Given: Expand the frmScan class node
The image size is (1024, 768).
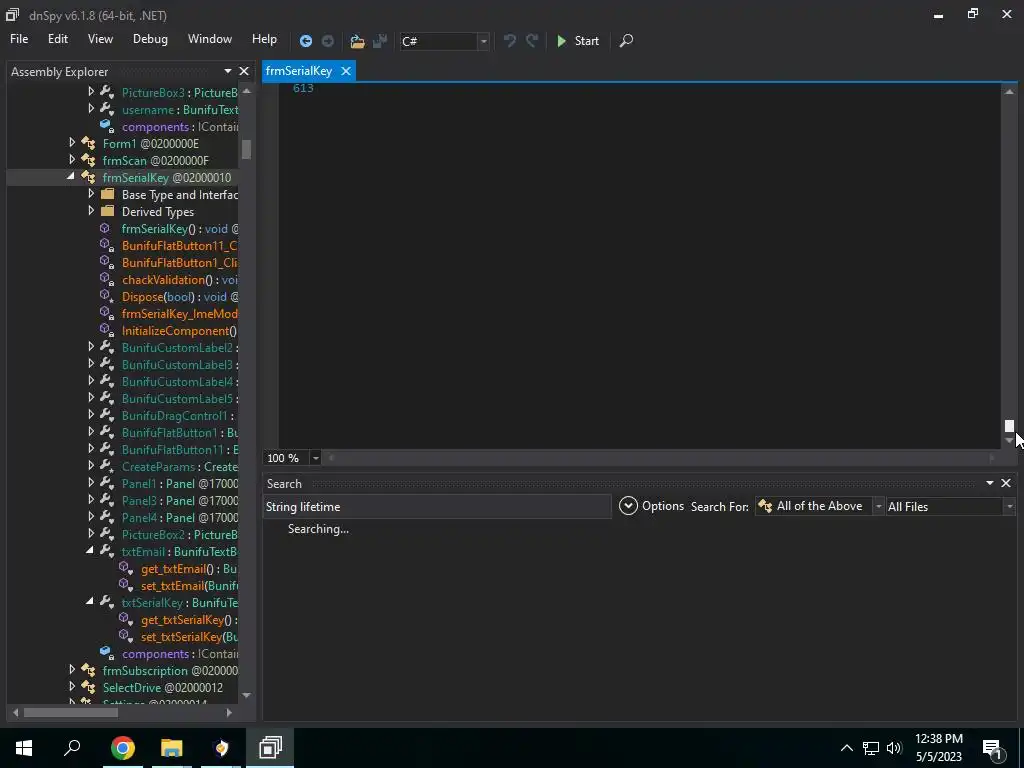Looking at the screenshot, I should coord(72,159).
